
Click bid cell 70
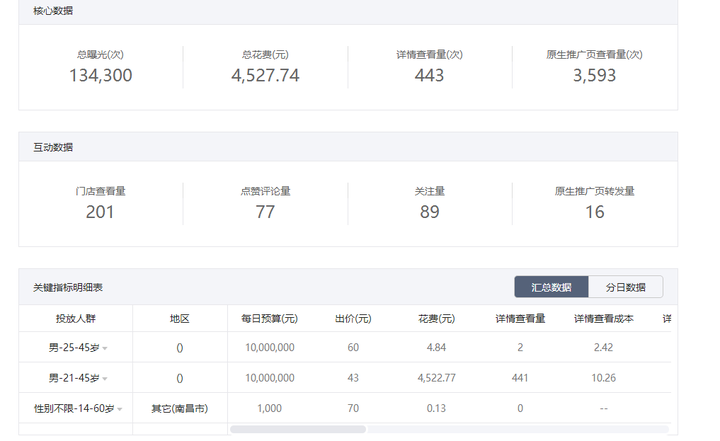pyautogui.click(x=353, y=408)
